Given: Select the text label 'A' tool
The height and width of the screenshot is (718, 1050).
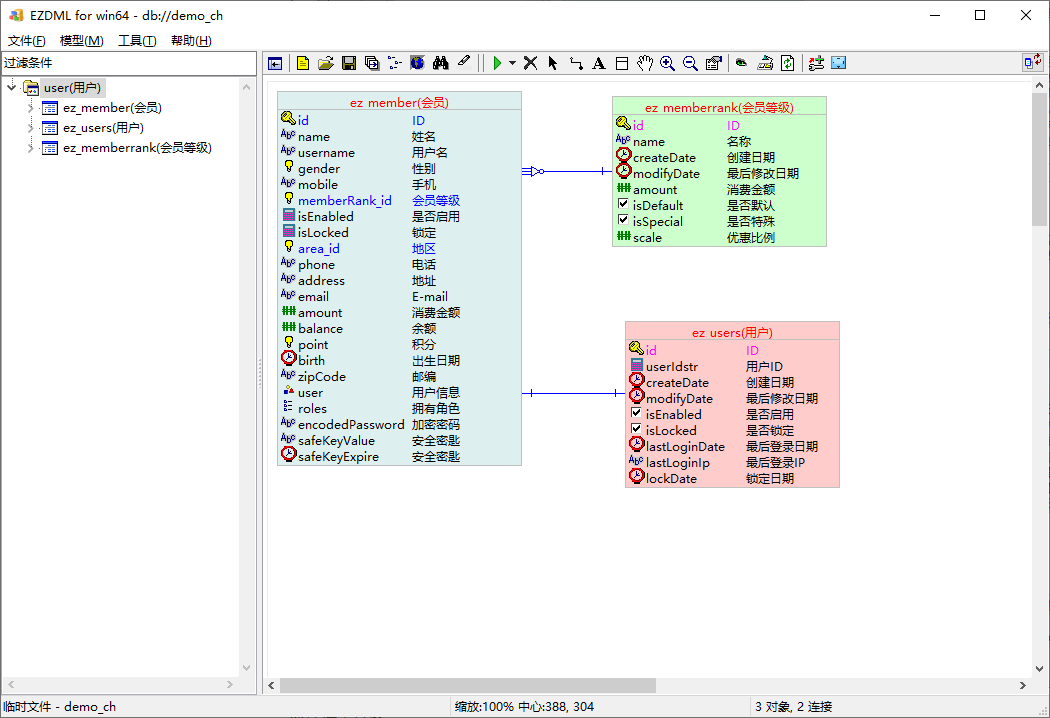Looking at the screenshot, I should pyautogui.click(x=598, y=63).
